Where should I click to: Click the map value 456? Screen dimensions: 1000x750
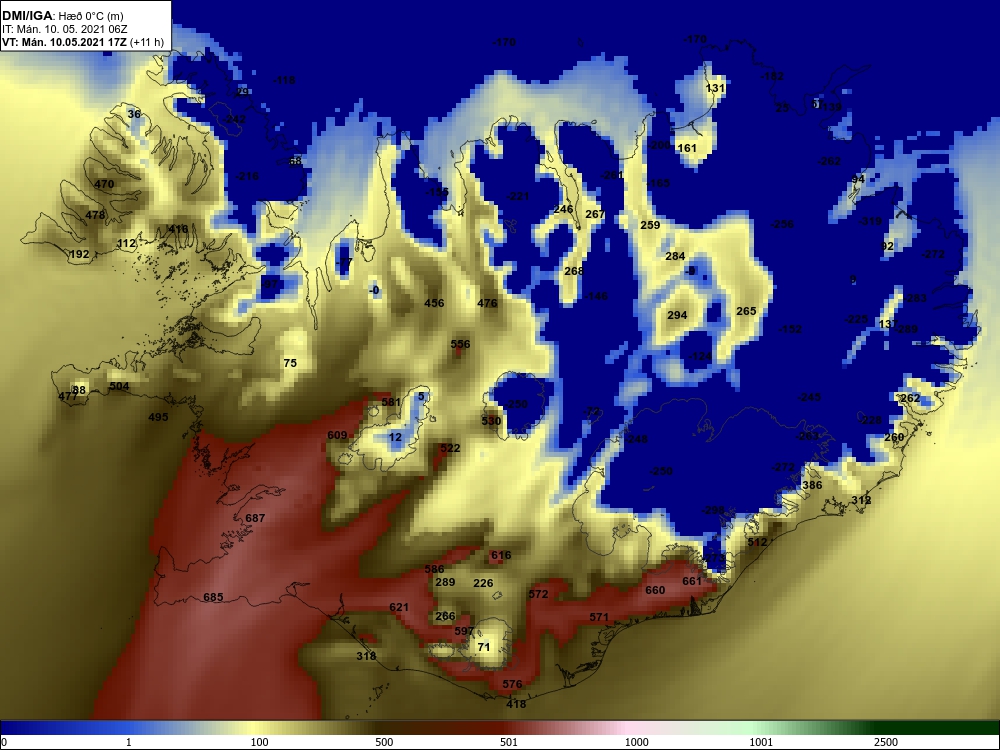click(x=434, y=304)
